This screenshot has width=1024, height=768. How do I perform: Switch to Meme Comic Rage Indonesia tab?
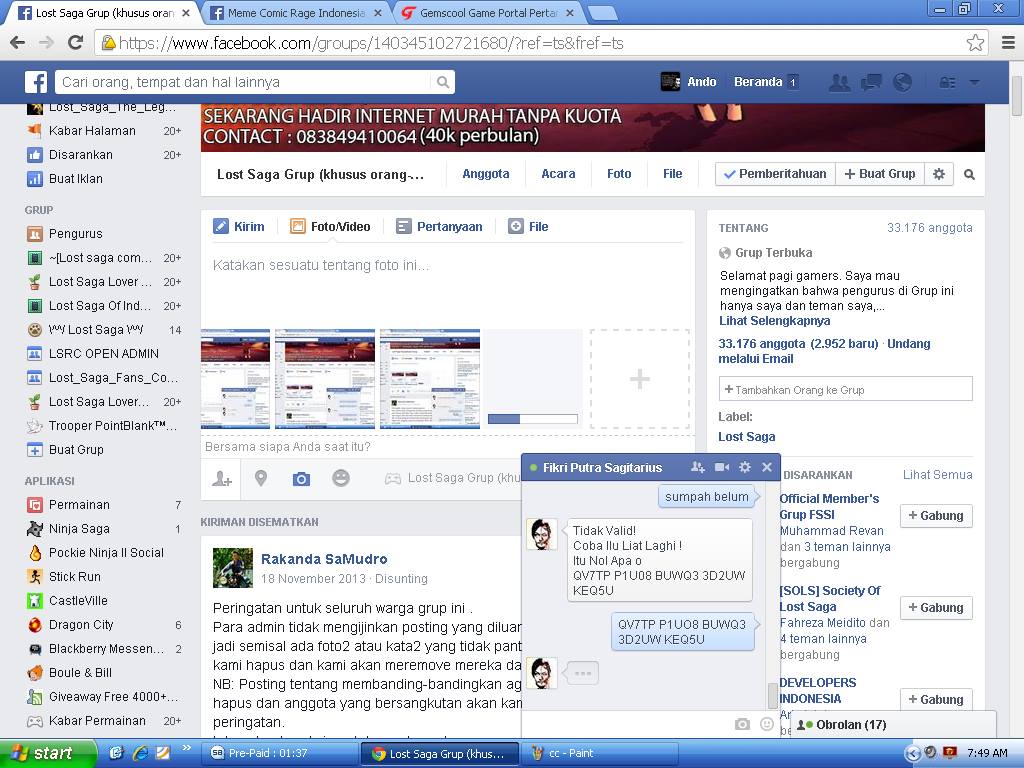click(x=295, y=13)
